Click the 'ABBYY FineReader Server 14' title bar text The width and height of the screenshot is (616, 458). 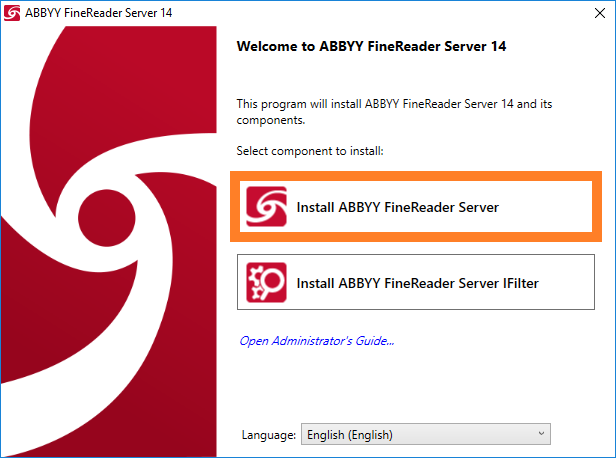pos(99,13)
